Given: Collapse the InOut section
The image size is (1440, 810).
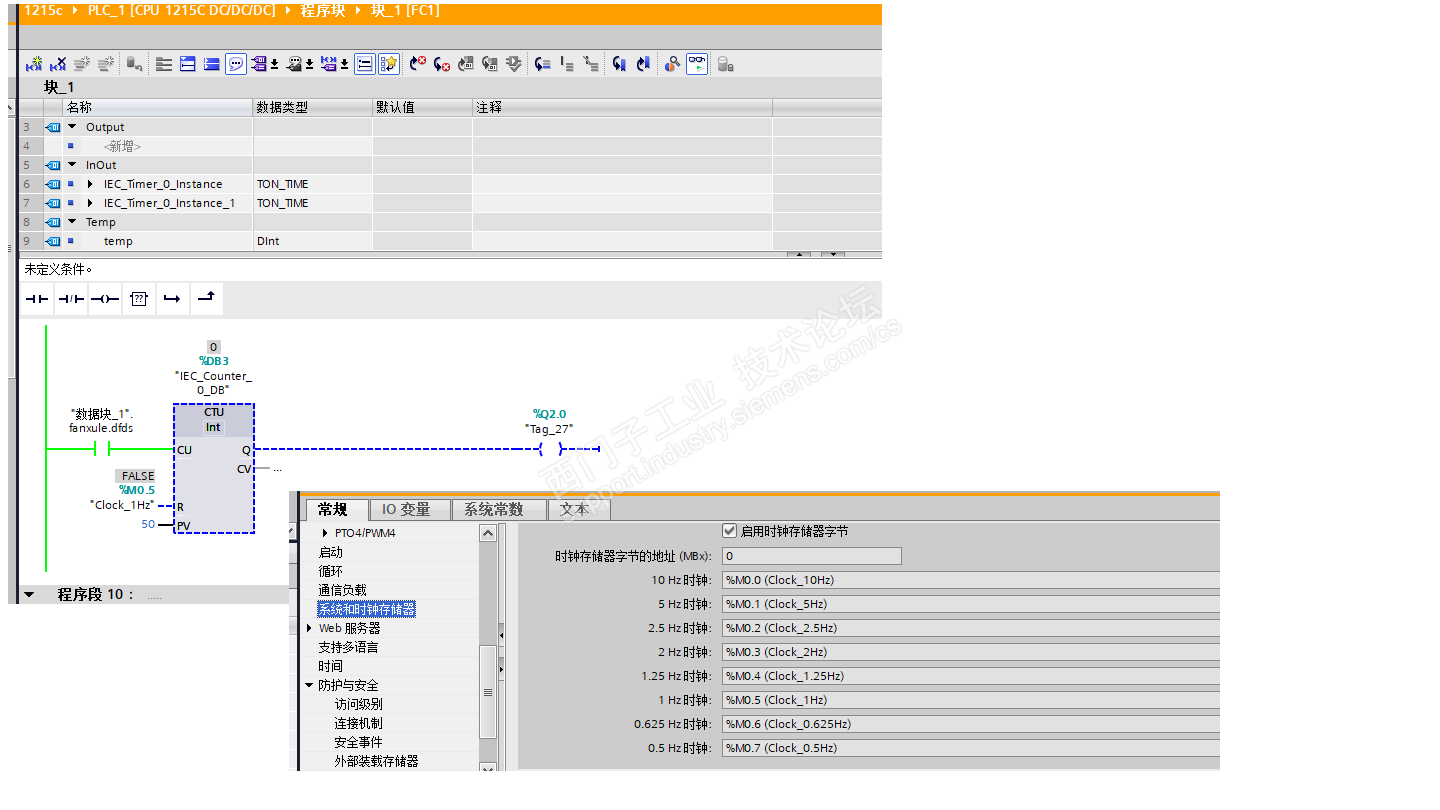Looking at the screenshot, I should pyautogui.click(x=72, y=165).
